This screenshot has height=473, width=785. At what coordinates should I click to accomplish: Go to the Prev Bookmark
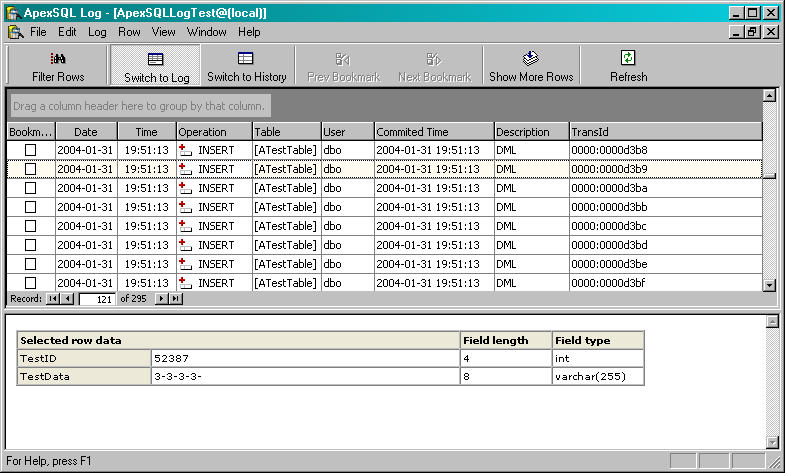pos(343,66)
